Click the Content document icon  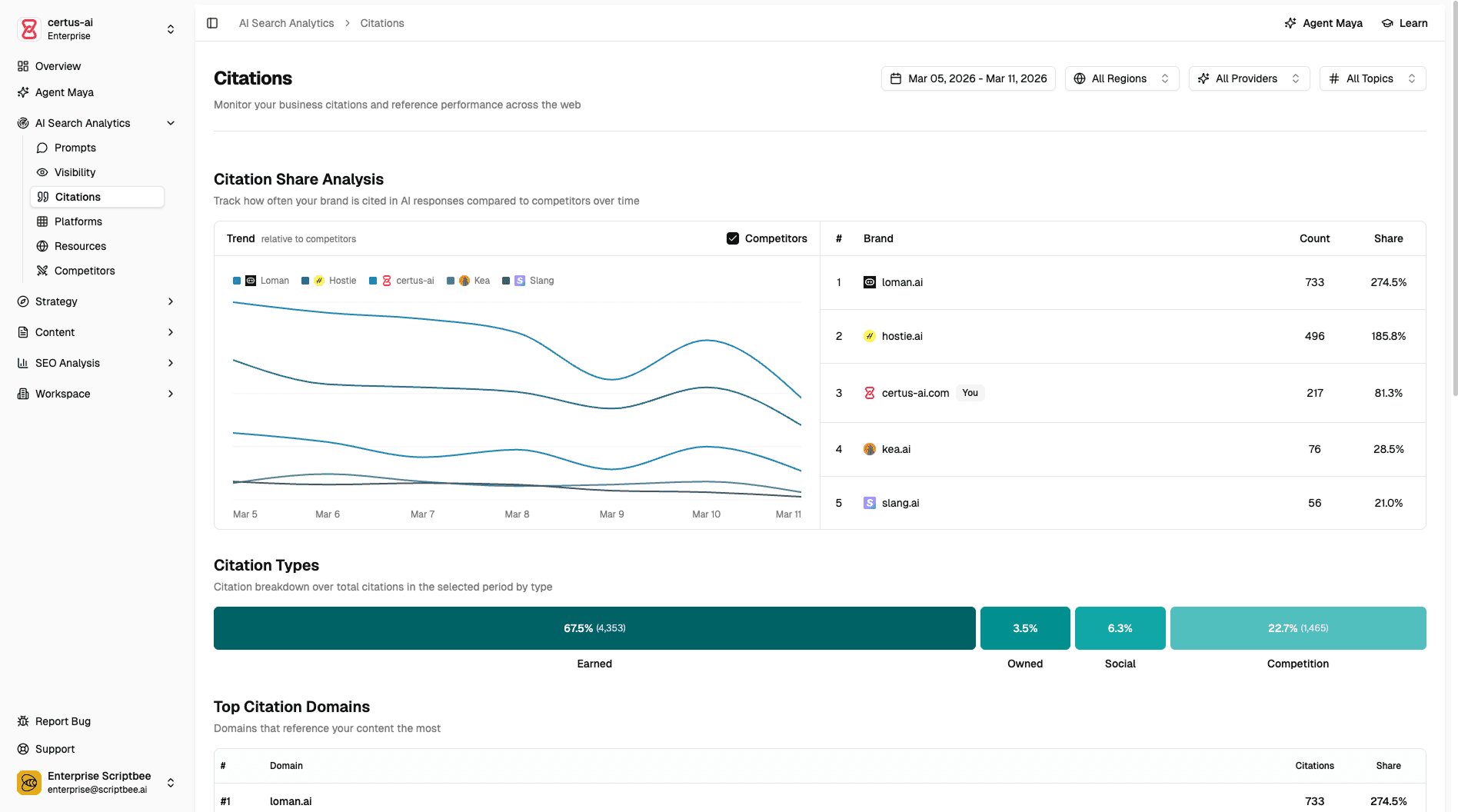(x=23, y=332)
